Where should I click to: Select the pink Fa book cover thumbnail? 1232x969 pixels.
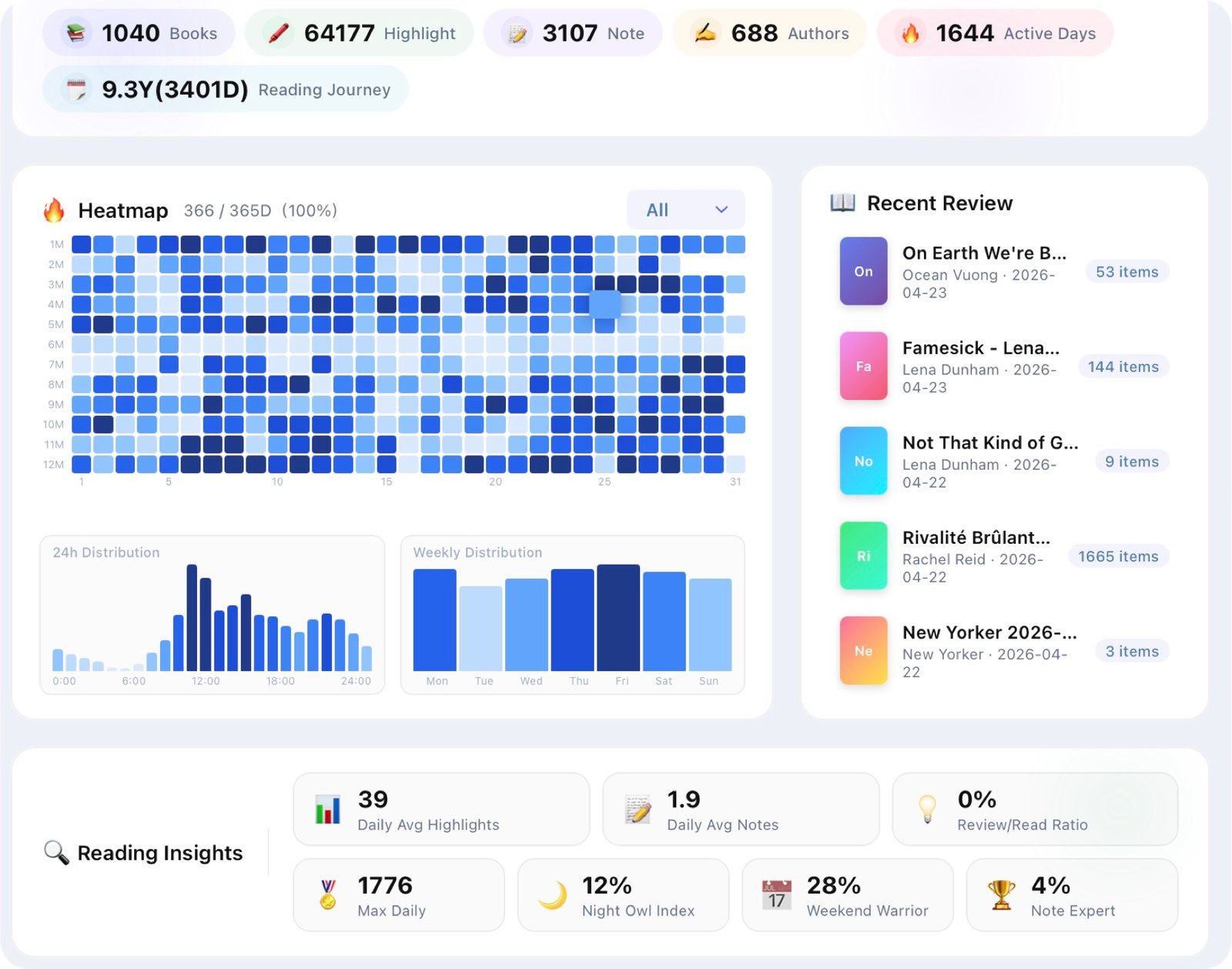863,366
